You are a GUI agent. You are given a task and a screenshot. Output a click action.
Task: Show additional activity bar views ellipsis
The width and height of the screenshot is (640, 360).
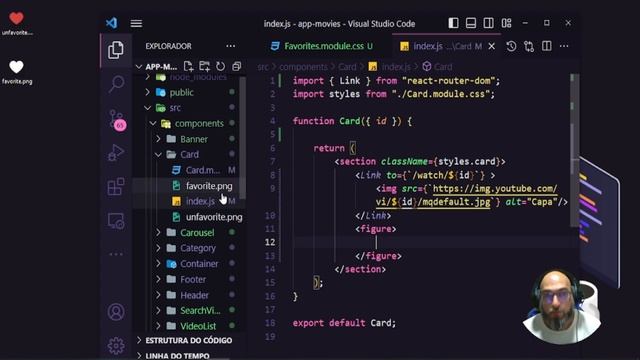[x=116, y=254]
